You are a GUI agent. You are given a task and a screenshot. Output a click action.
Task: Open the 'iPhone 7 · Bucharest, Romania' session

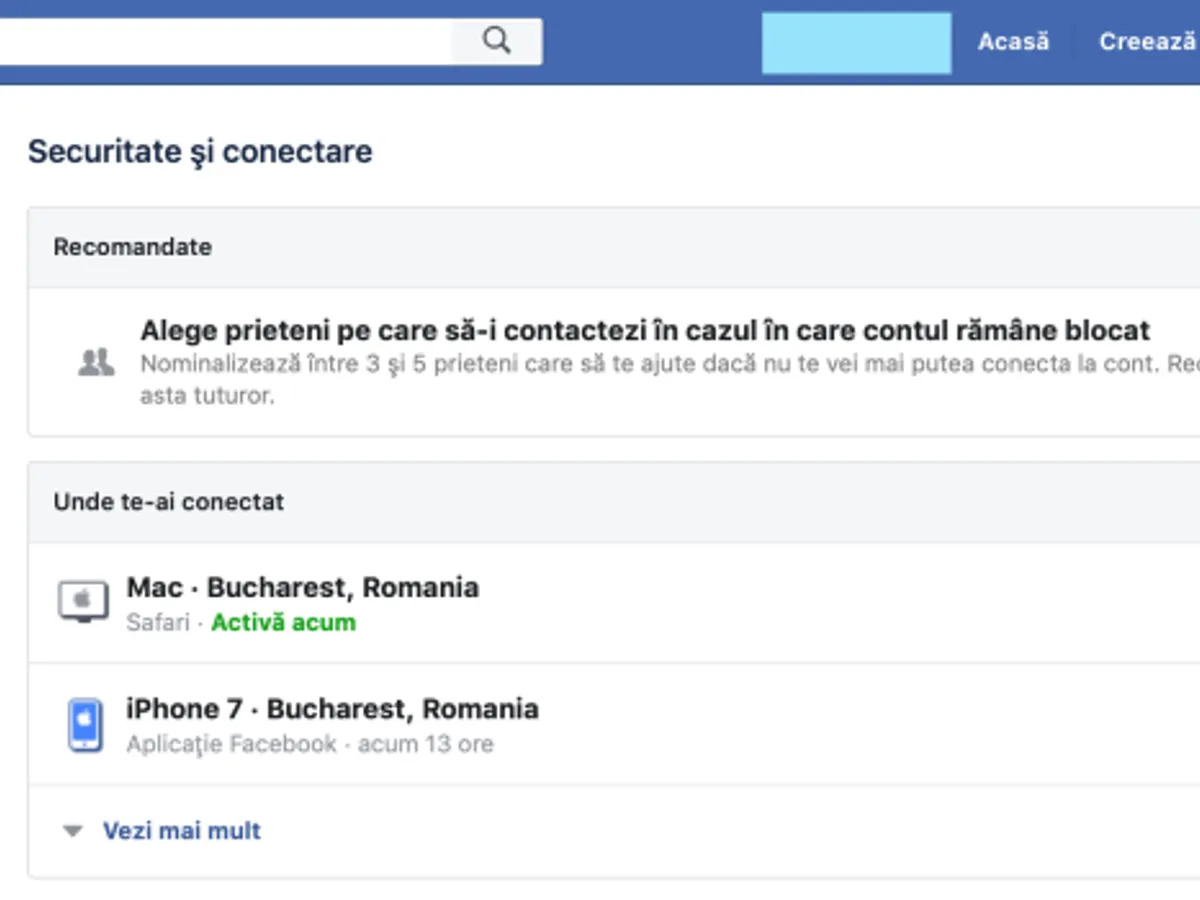332,709
